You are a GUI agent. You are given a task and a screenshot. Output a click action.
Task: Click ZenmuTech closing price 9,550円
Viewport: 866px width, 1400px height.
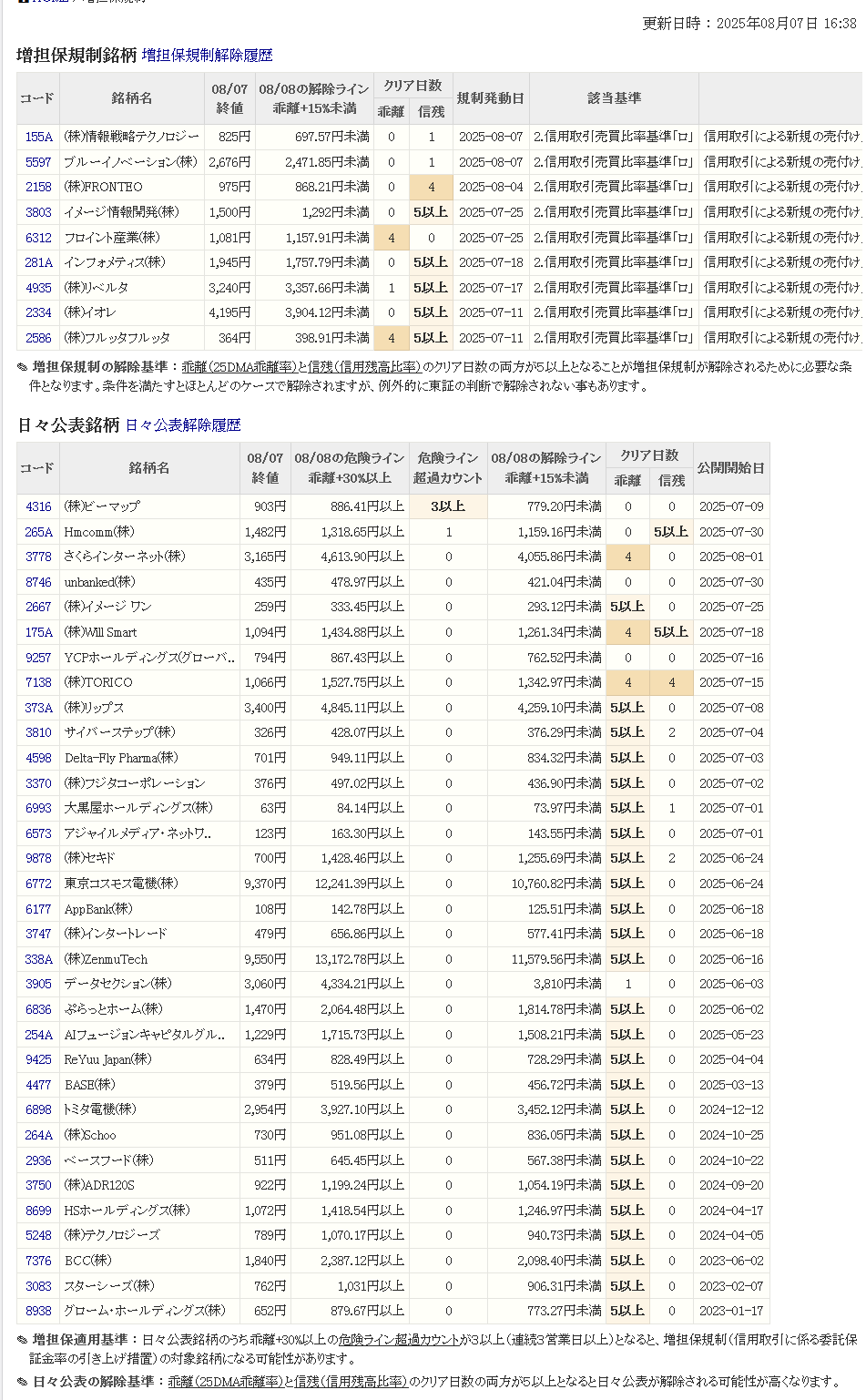coord(265,959)
